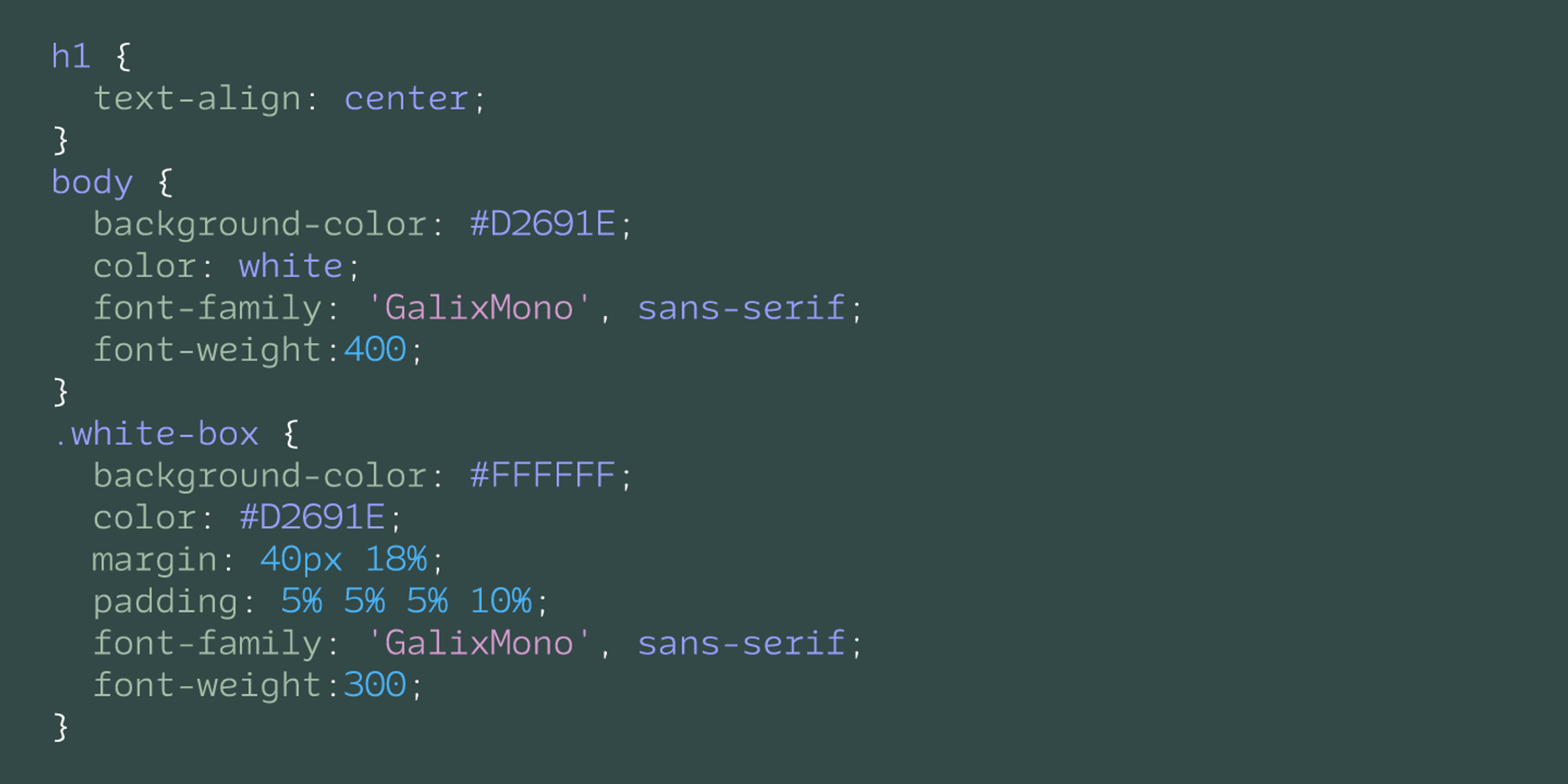Click the 10% padding value
The width and height of the screenshot is (1568, 784).
tap(500, 601)
